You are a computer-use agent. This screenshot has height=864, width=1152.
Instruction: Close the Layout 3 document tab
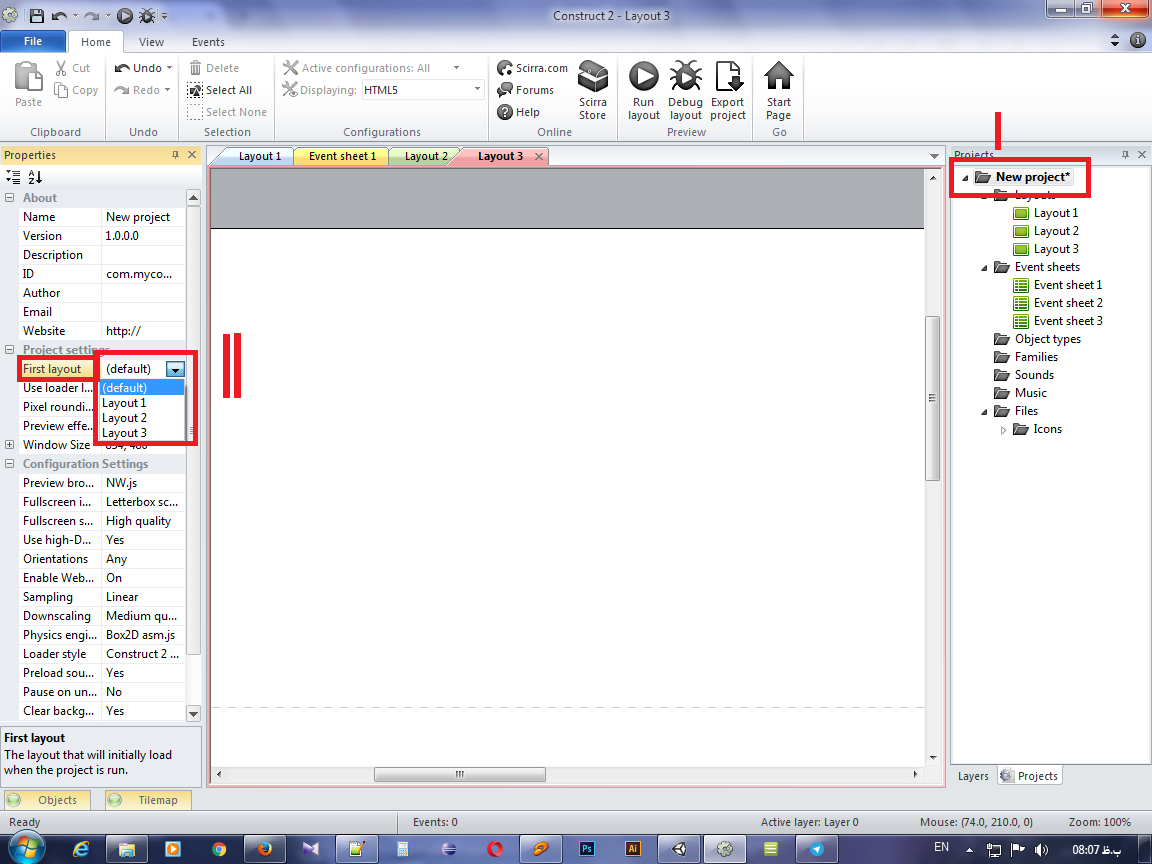pyautogui.click(x=539, y=156)
